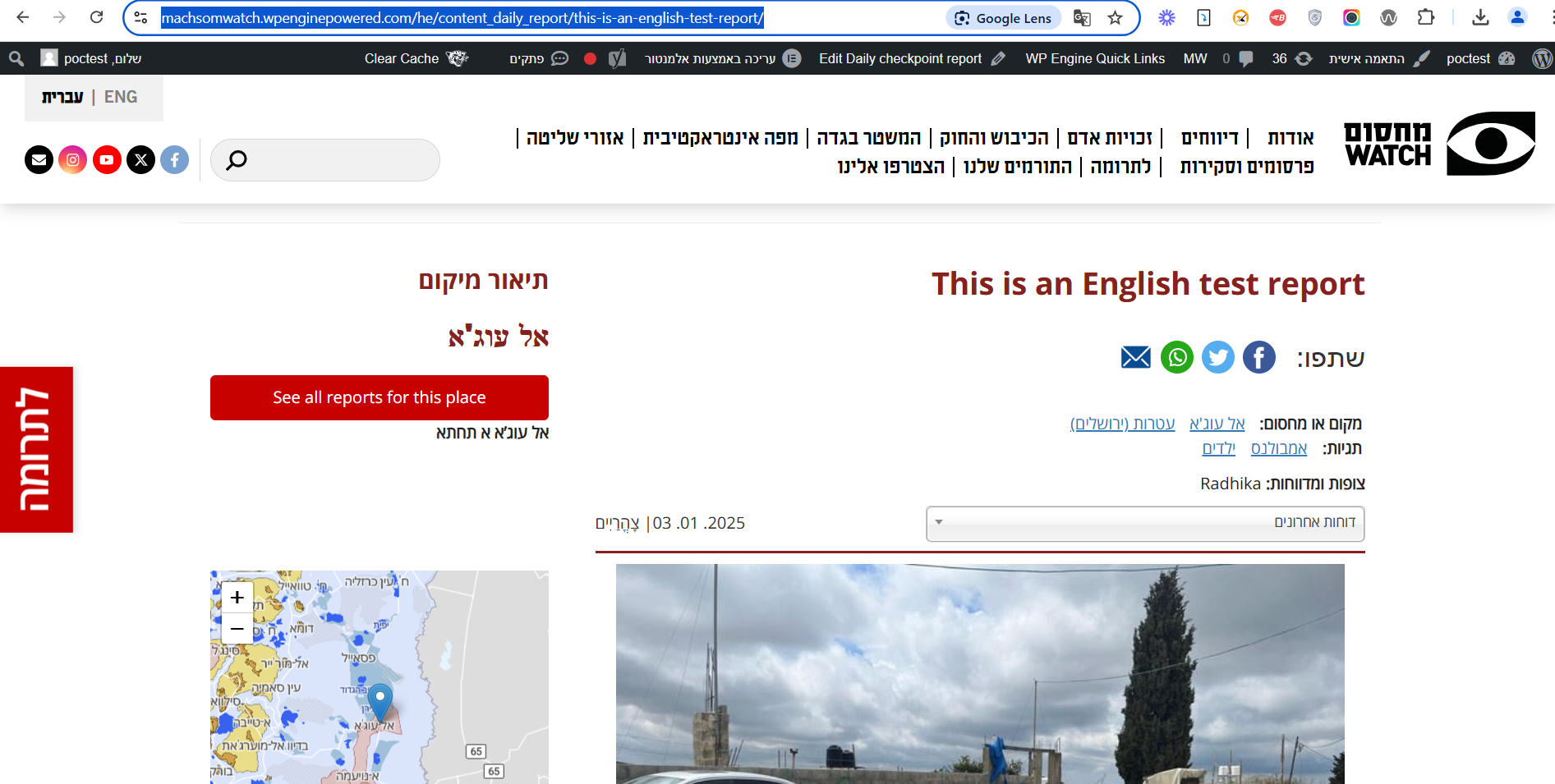The height and width of the screenshot is (784, 1555).
Task: Switch site language to ENG
Action: (121, 97)
